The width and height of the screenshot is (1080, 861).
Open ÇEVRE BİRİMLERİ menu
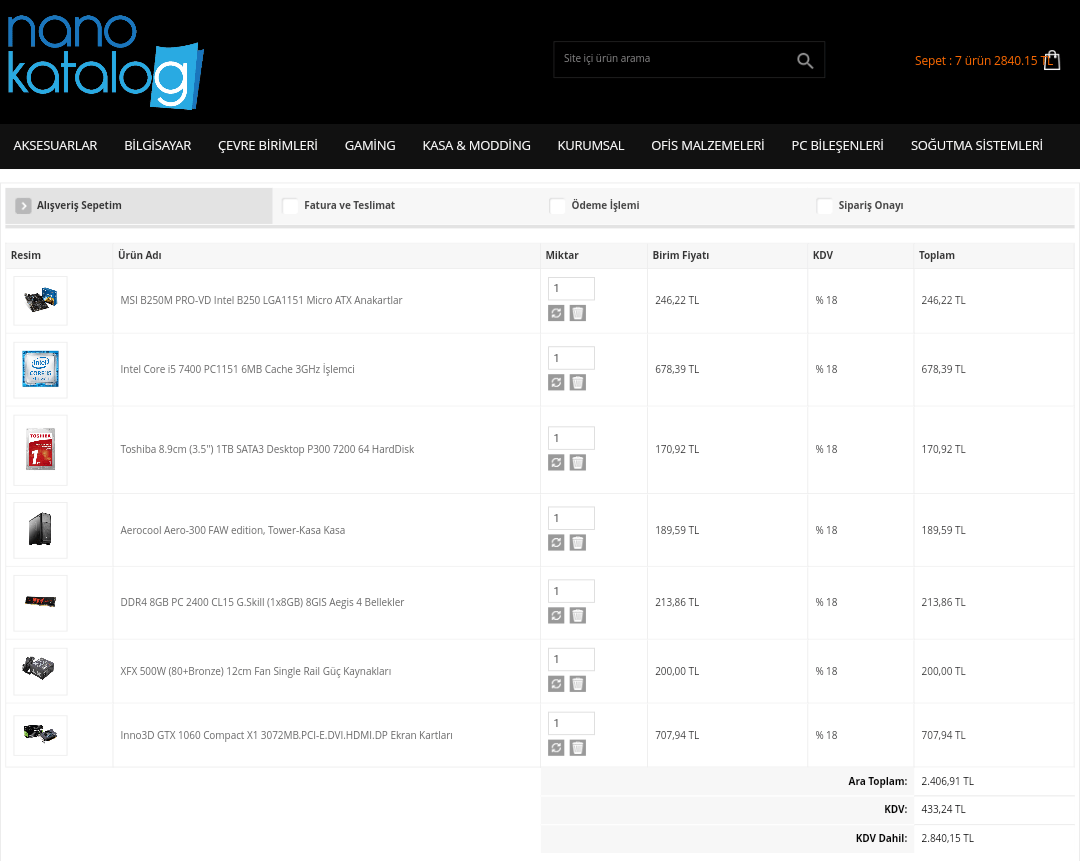point(268,145)
